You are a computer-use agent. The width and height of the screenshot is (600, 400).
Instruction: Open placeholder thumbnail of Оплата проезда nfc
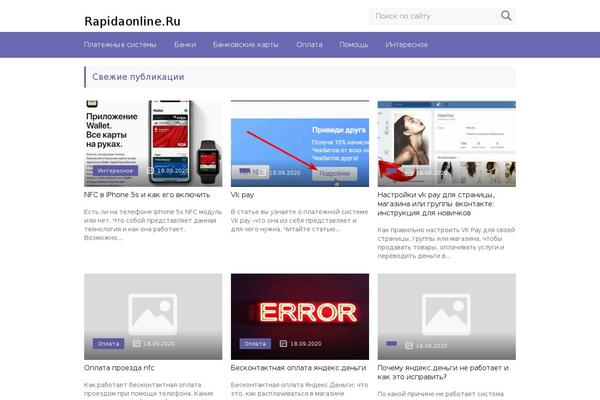pyautogui.click(x=153, y=317)
